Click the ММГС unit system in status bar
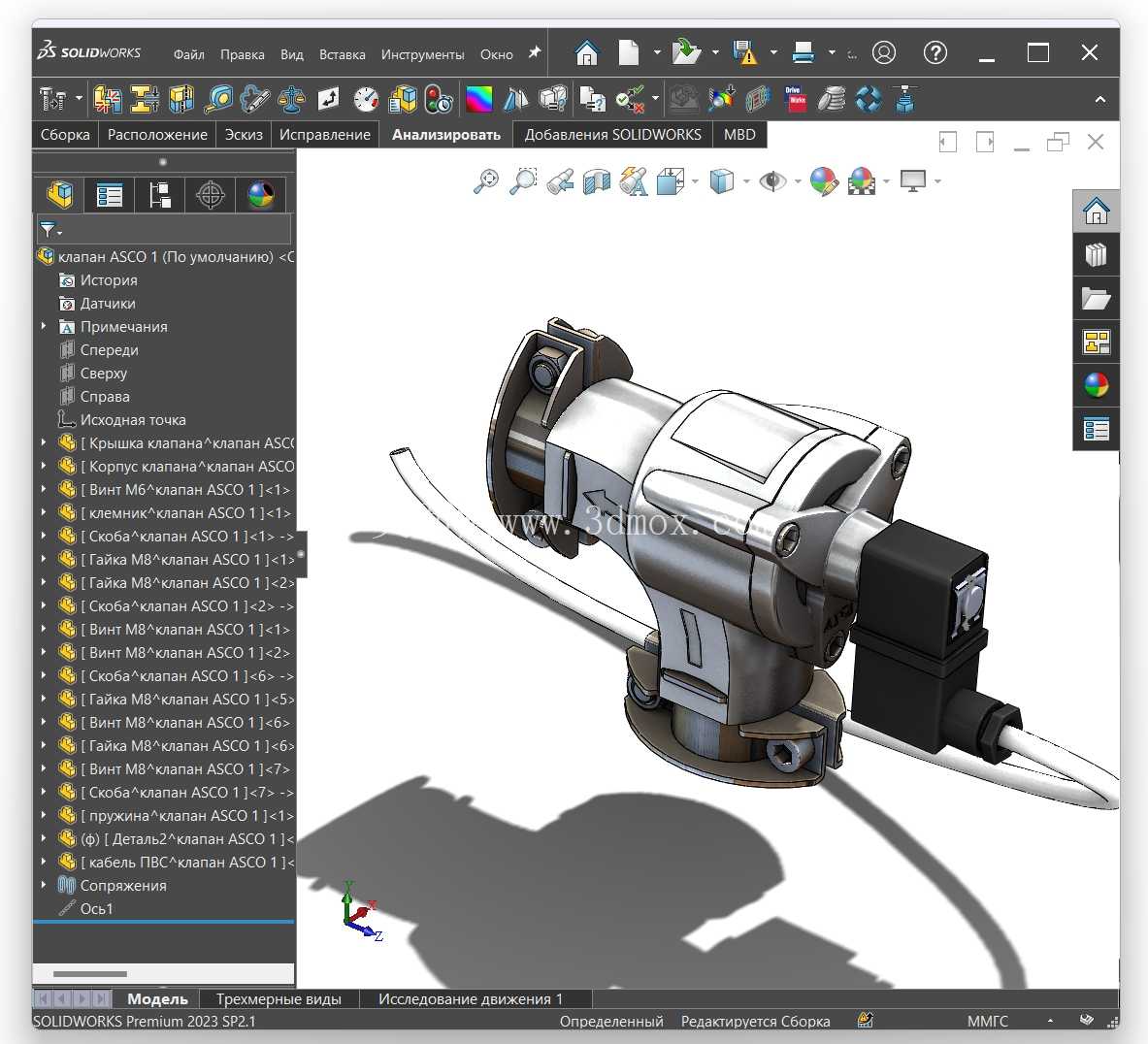This screenshot has height=1044, width=1148. click(987, 1021)
